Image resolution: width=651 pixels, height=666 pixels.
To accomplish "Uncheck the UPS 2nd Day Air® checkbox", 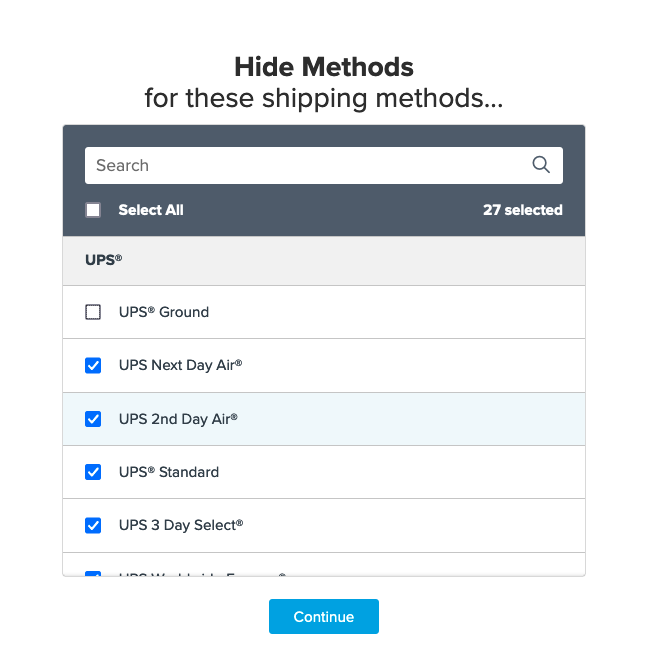I will [93, 419].
